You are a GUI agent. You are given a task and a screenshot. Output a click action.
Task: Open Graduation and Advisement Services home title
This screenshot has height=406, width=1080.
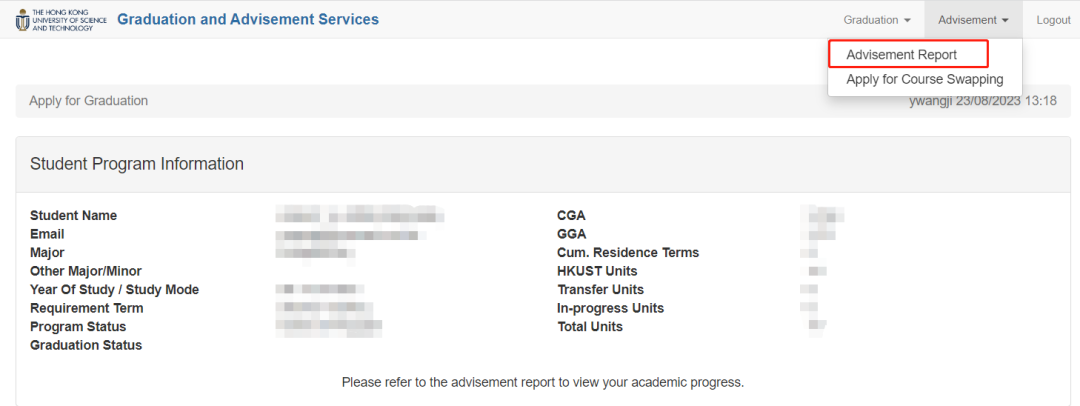coord(248,20)
